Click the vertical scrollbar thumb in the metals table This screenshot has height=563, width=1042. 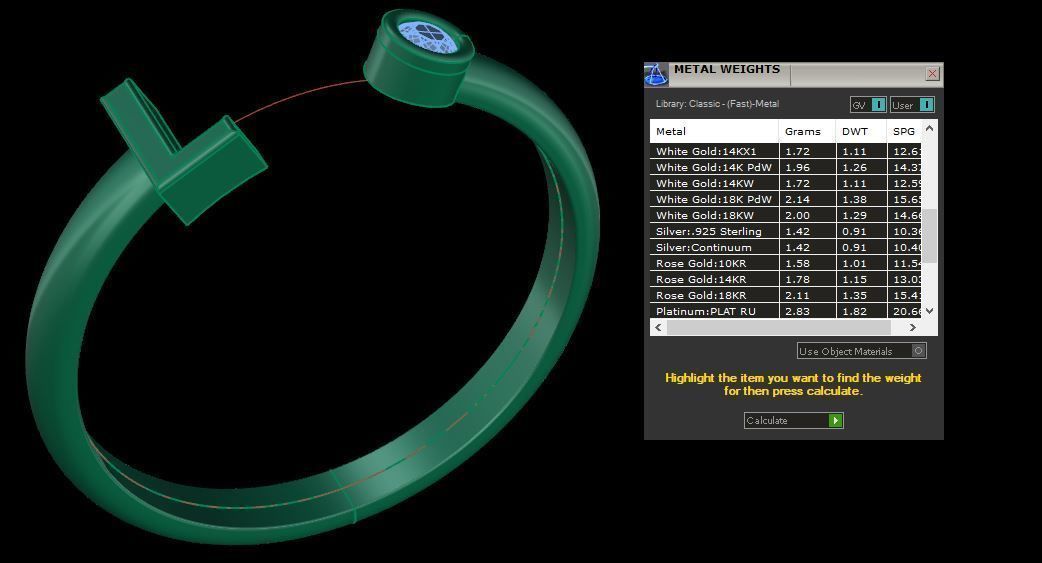point(930,236)
